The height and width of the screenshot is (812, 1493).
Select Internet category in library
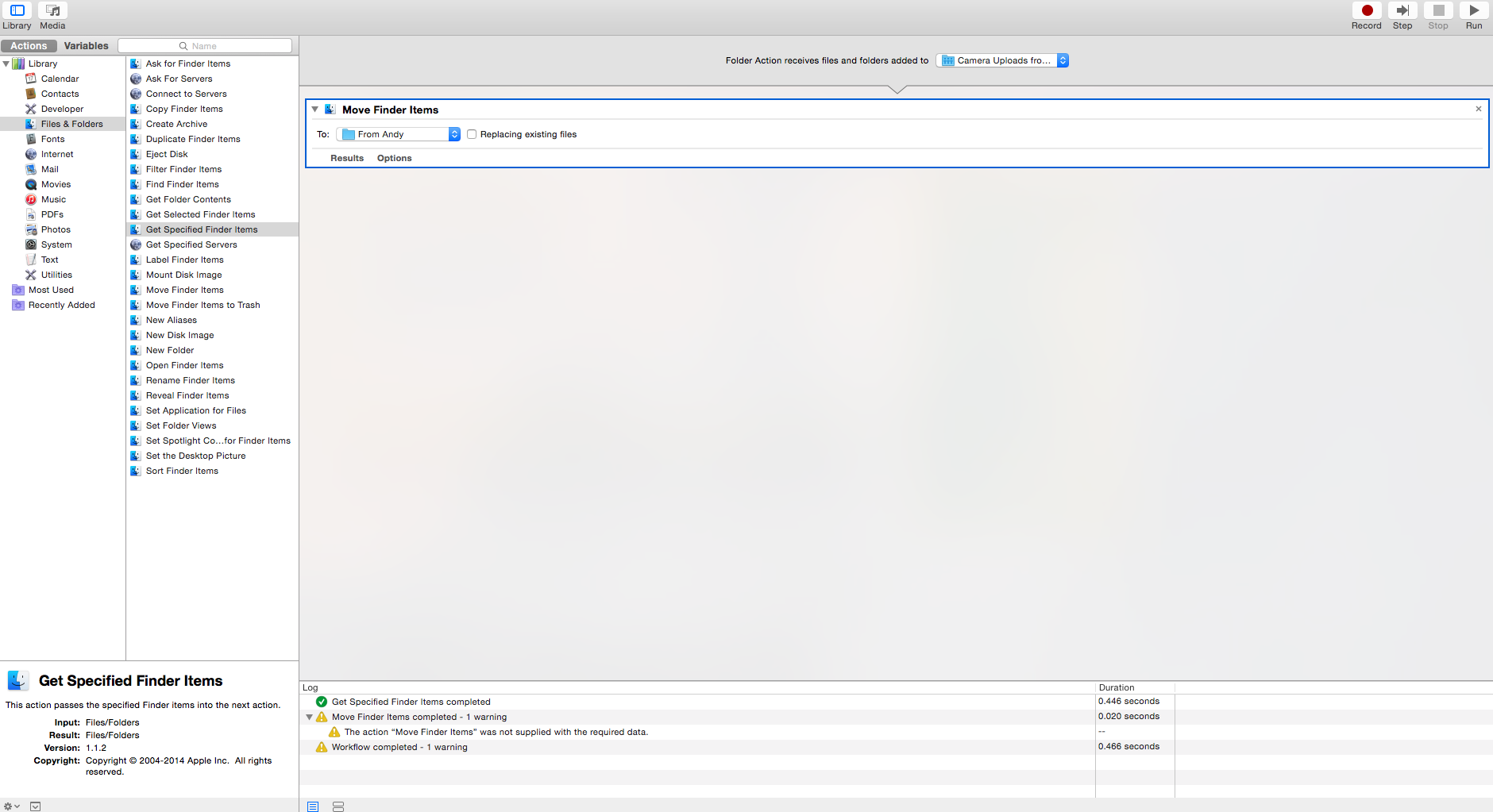tap(57, 154)
